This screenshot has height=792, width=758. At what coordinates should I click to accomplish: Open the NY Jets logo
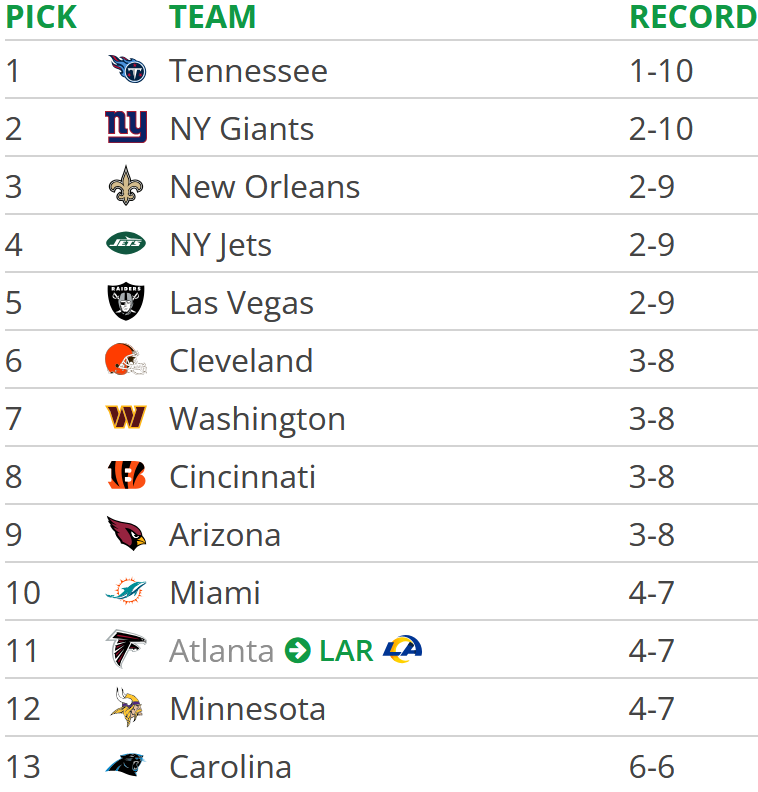[x=126, y=243]
